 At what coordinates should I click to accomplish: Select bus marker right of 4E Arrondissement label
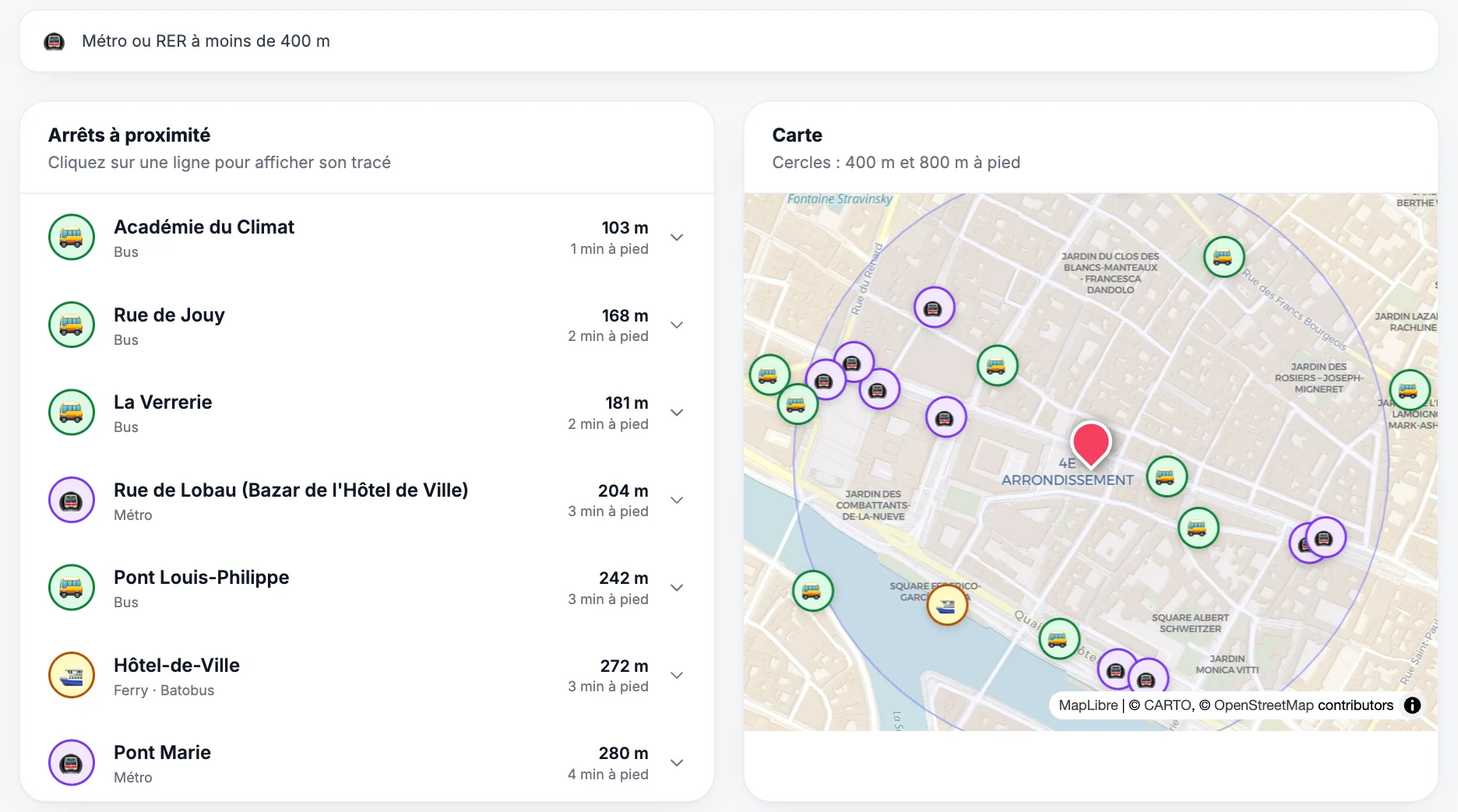click(1166, 476)
